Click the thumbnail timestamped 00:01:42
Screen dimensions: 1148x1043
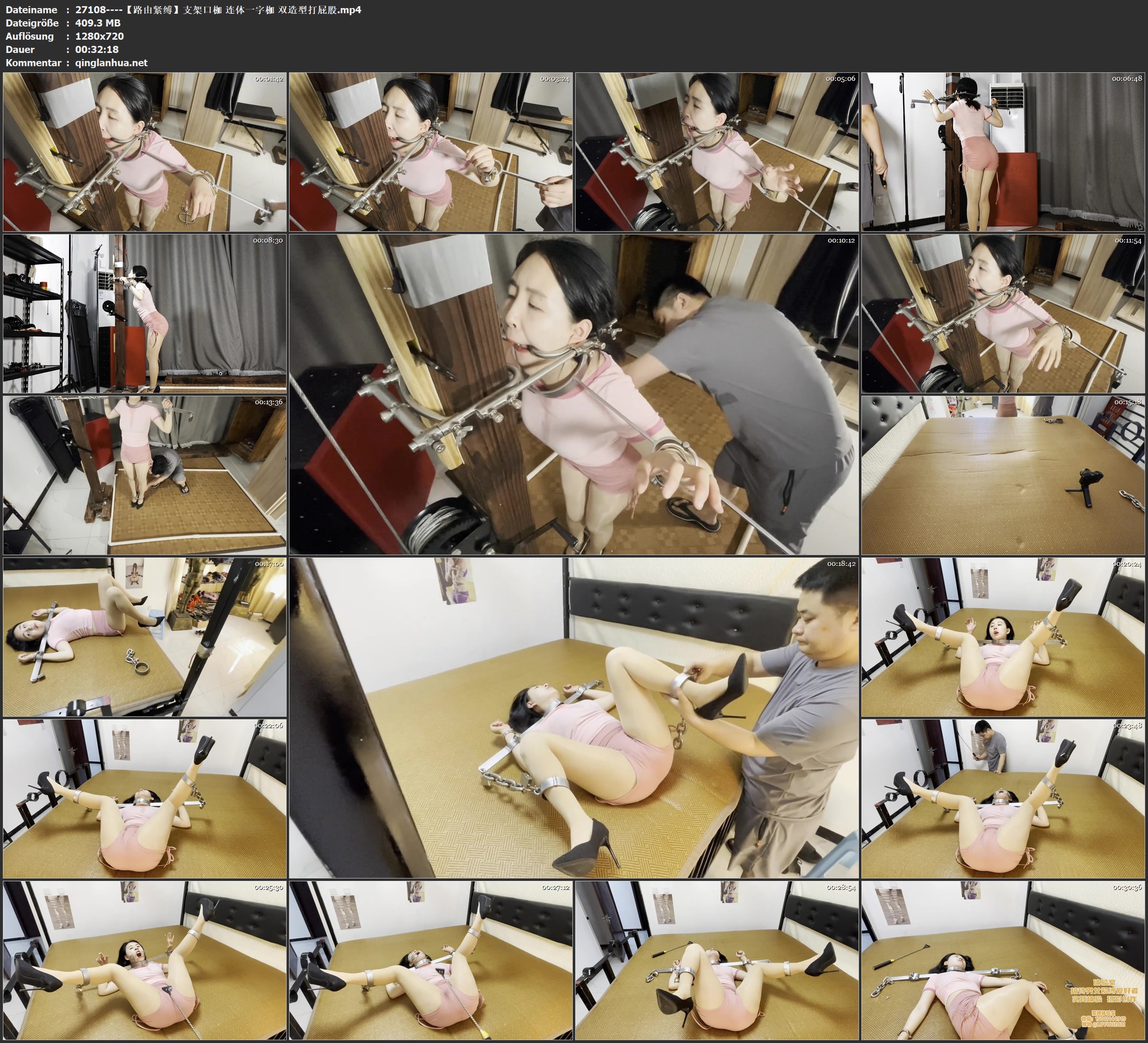pos(145,151)
